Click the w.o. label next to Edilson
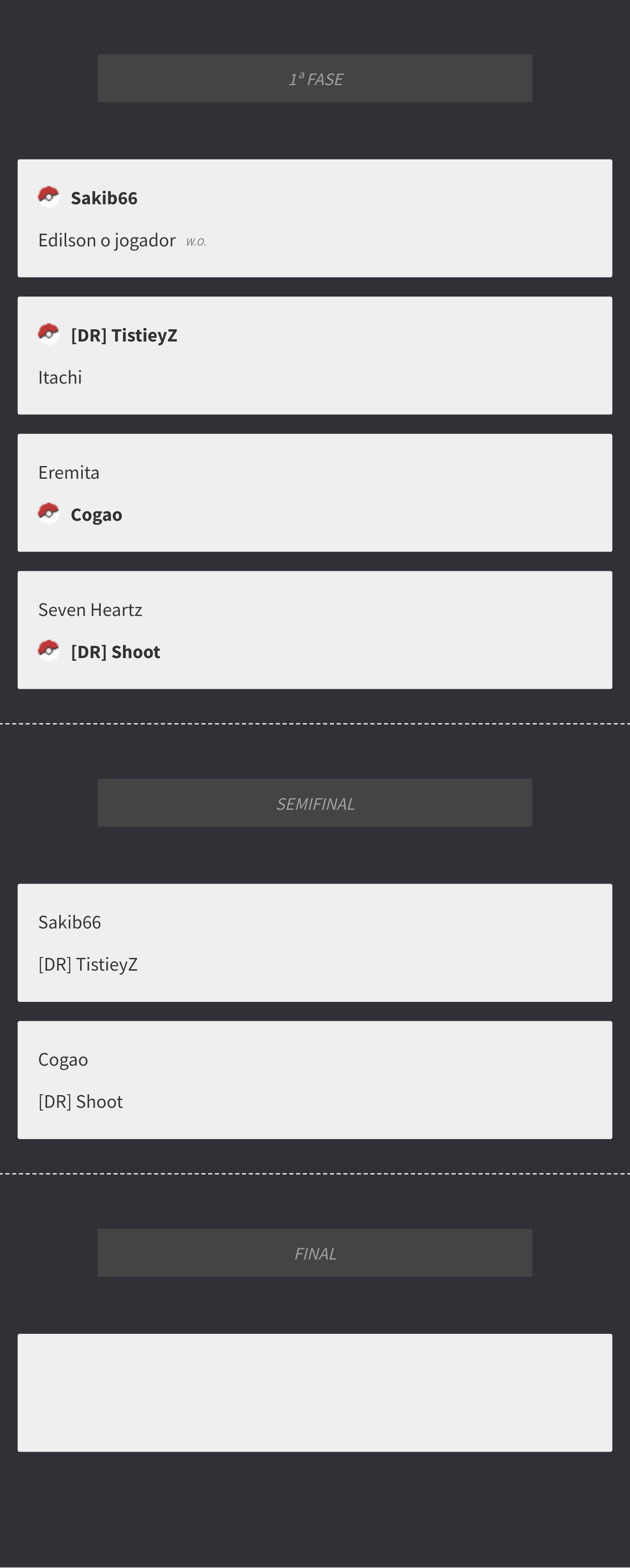This screenshot has height=1568, width=630. (196, 242)
